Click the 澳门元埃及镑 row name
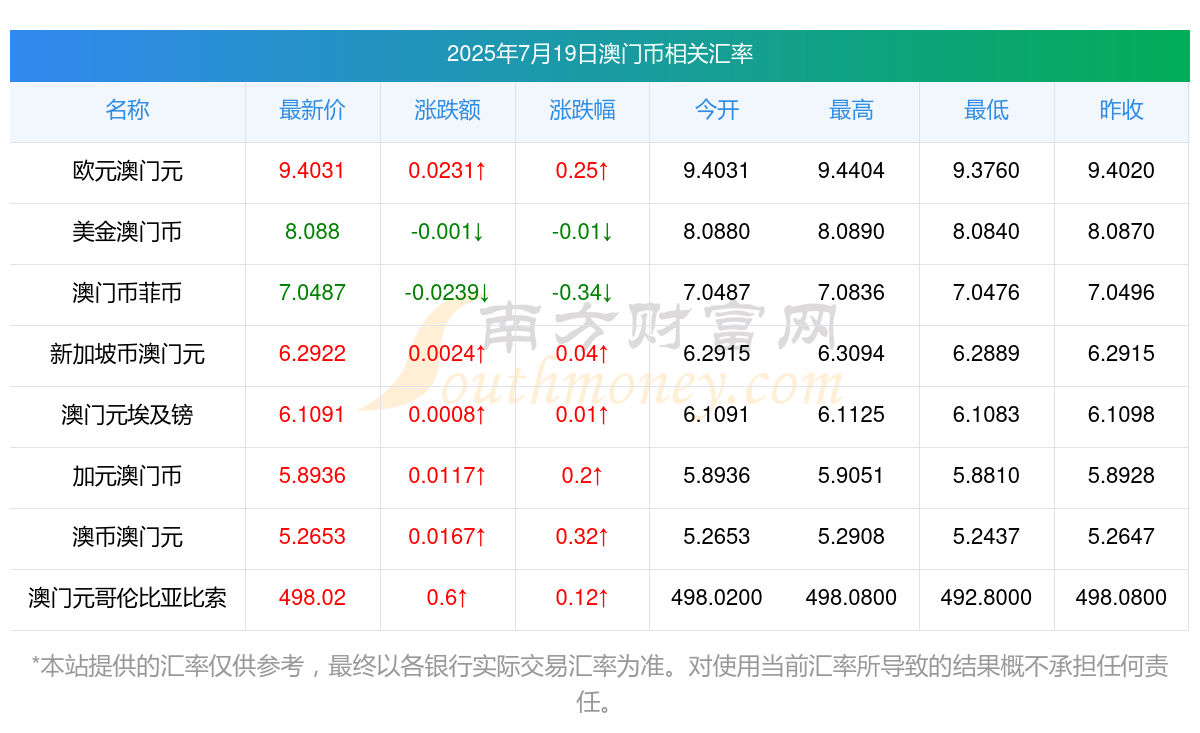Viewport: 1200px width, 733px height. 128,415
